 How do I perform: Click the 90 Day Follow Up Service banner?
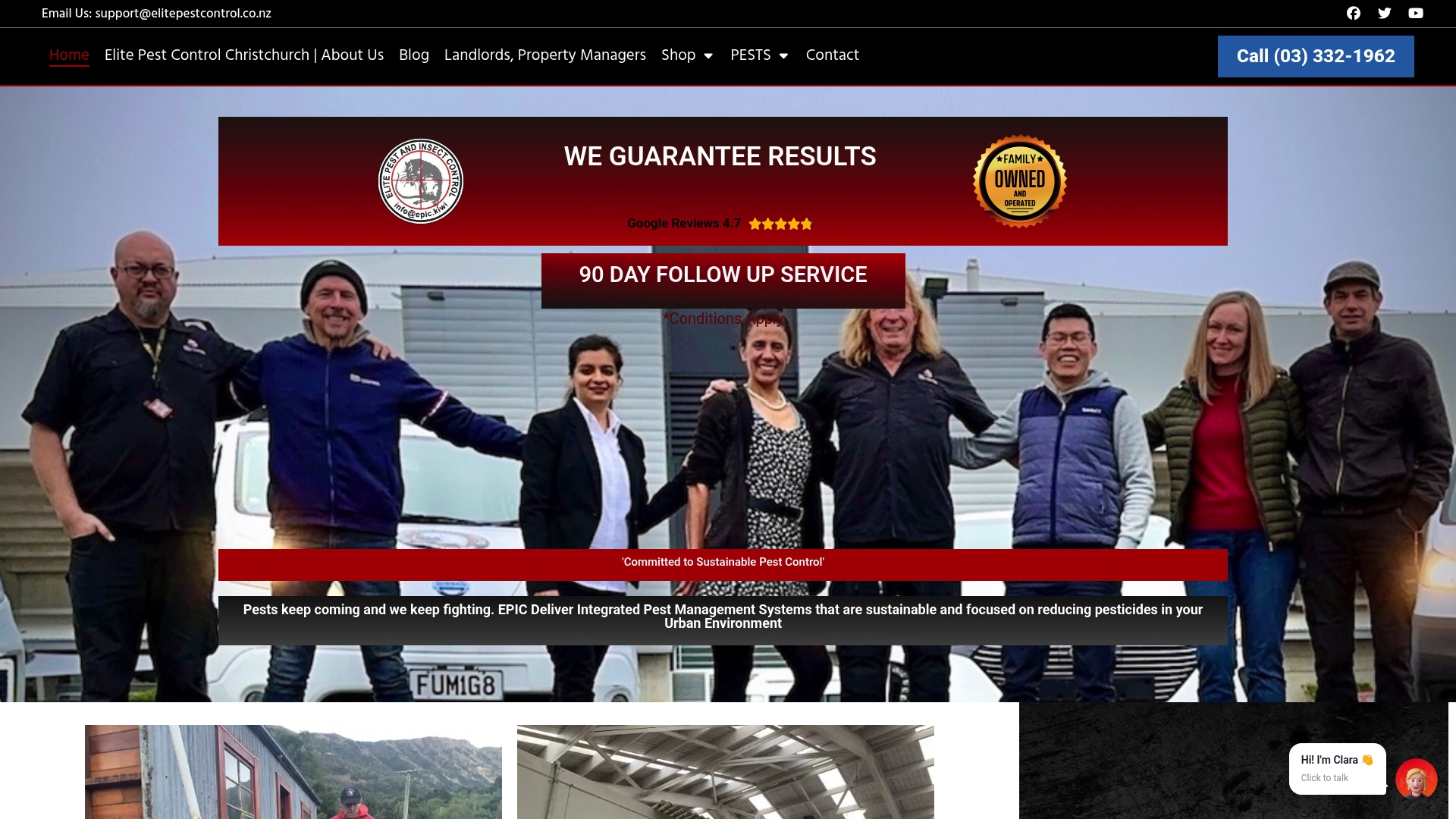(723, 281)
